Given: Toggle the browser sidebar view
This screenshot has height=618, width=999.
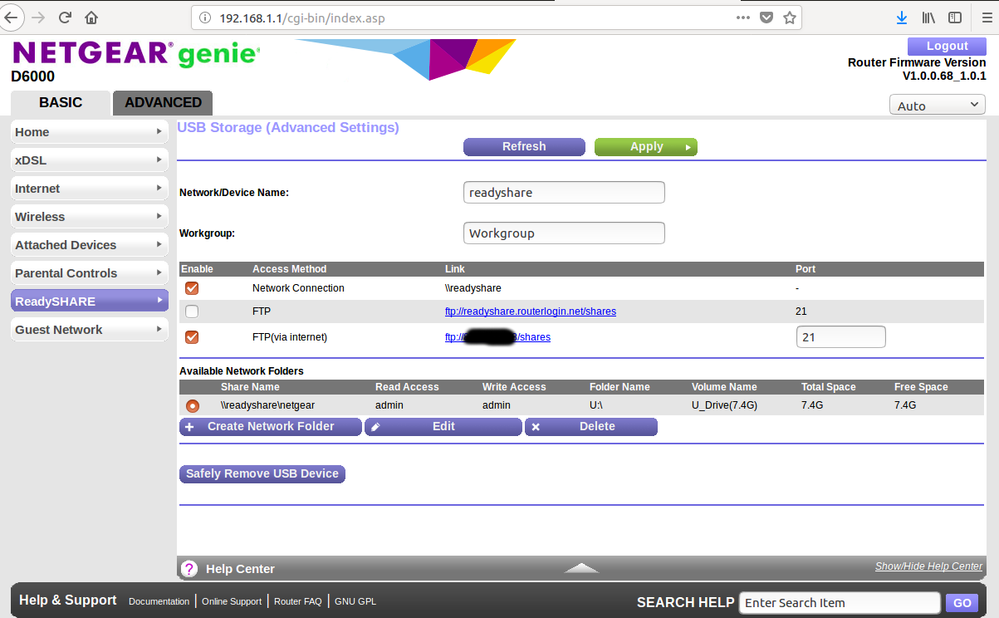Looking at the screenshot, I should [x=954, y=18].
